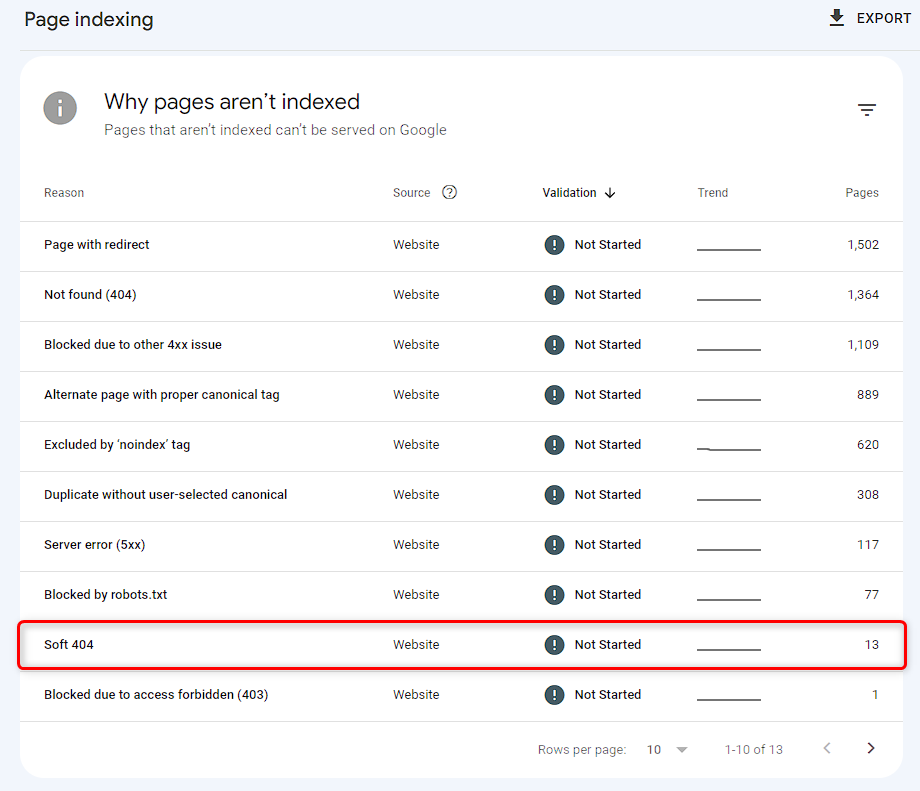
Task: Open Duplicate without user-selected canonical row
Action: pos(461,495)
